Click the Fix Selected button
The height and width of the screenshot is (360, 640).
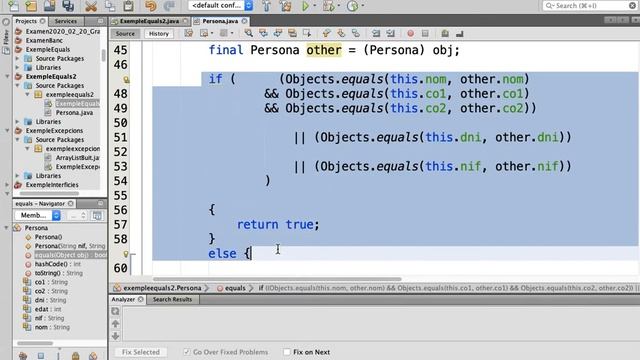[x=140, y=352]
